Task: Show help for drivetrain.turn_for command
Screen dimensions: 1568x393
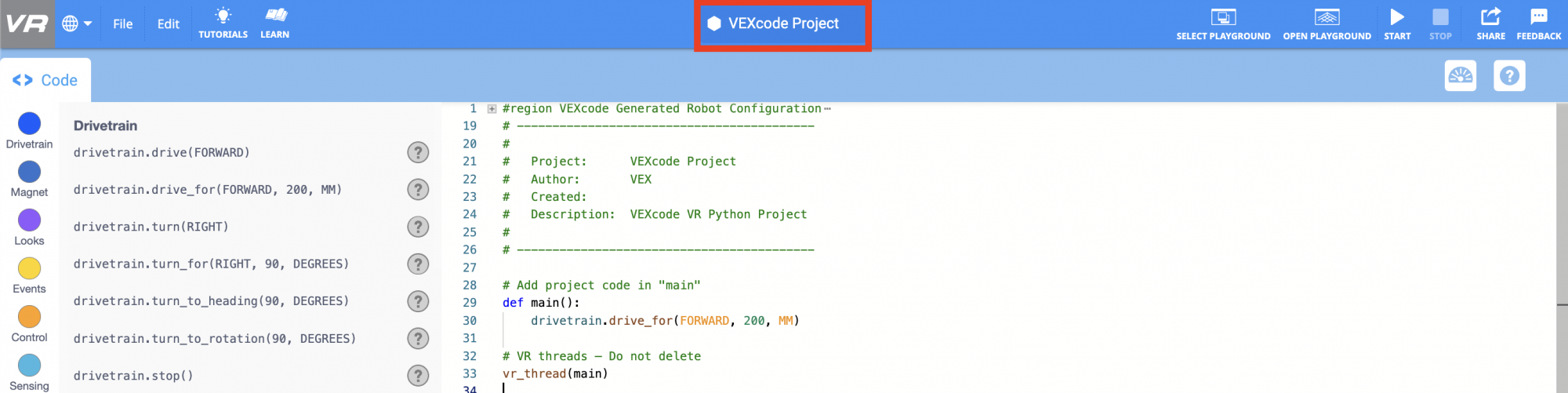Action: (418, 264)
